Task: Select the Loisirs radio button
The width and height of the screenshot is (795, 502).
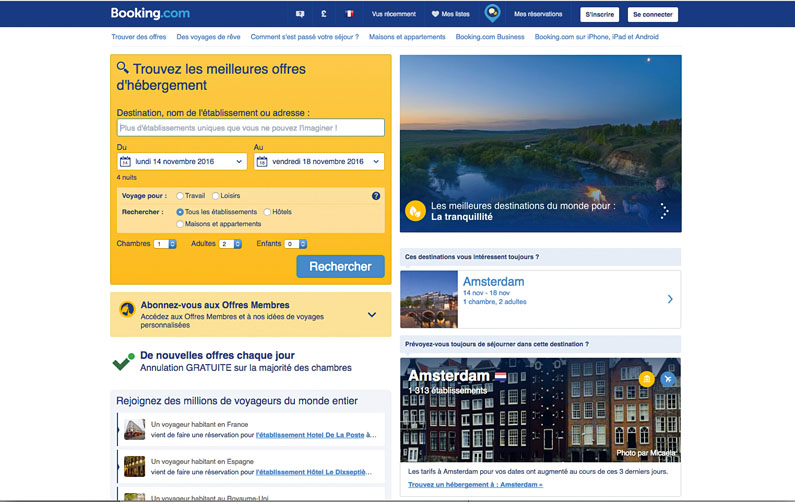Action: 215,196
